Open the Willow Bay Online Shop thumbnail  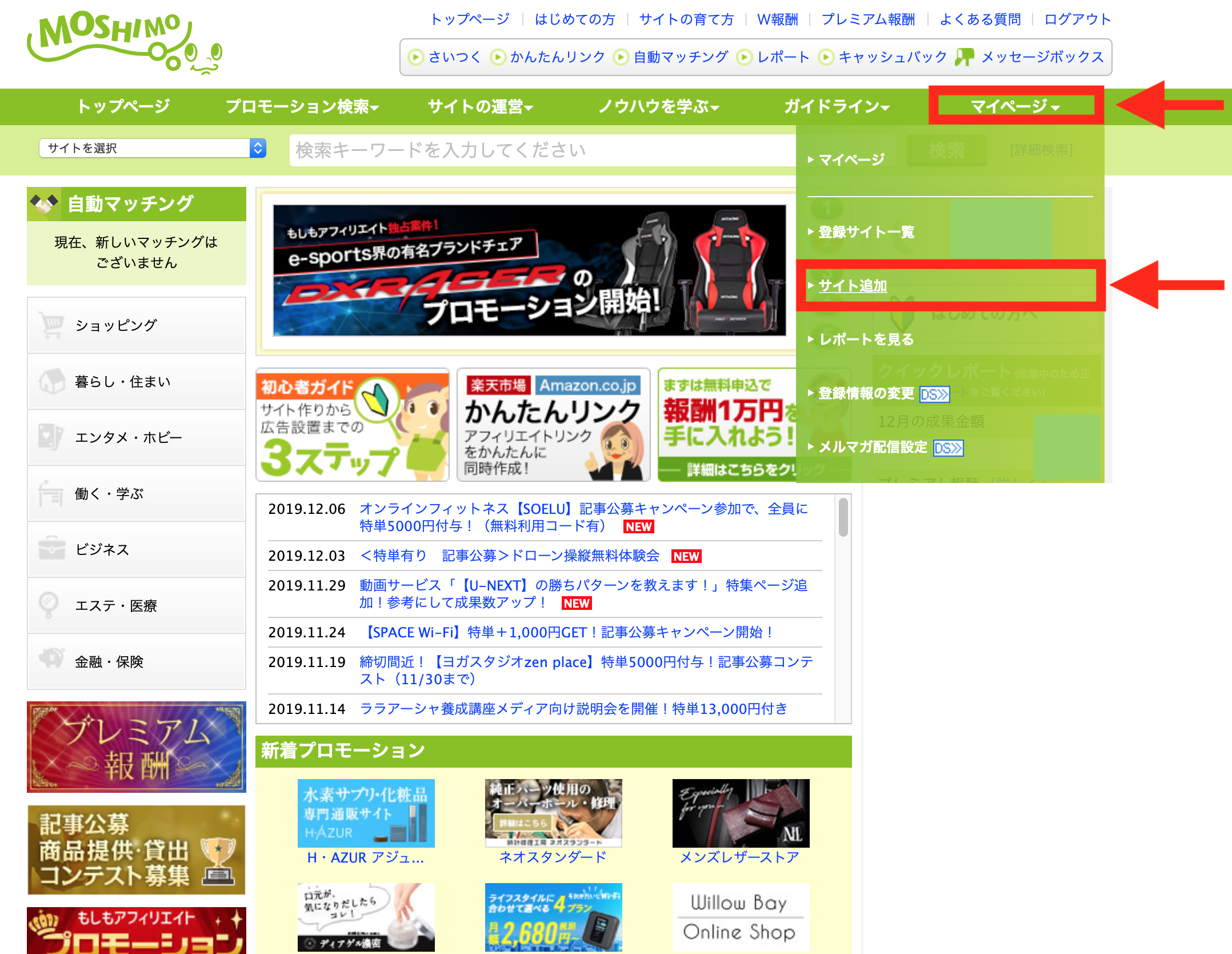741,917
